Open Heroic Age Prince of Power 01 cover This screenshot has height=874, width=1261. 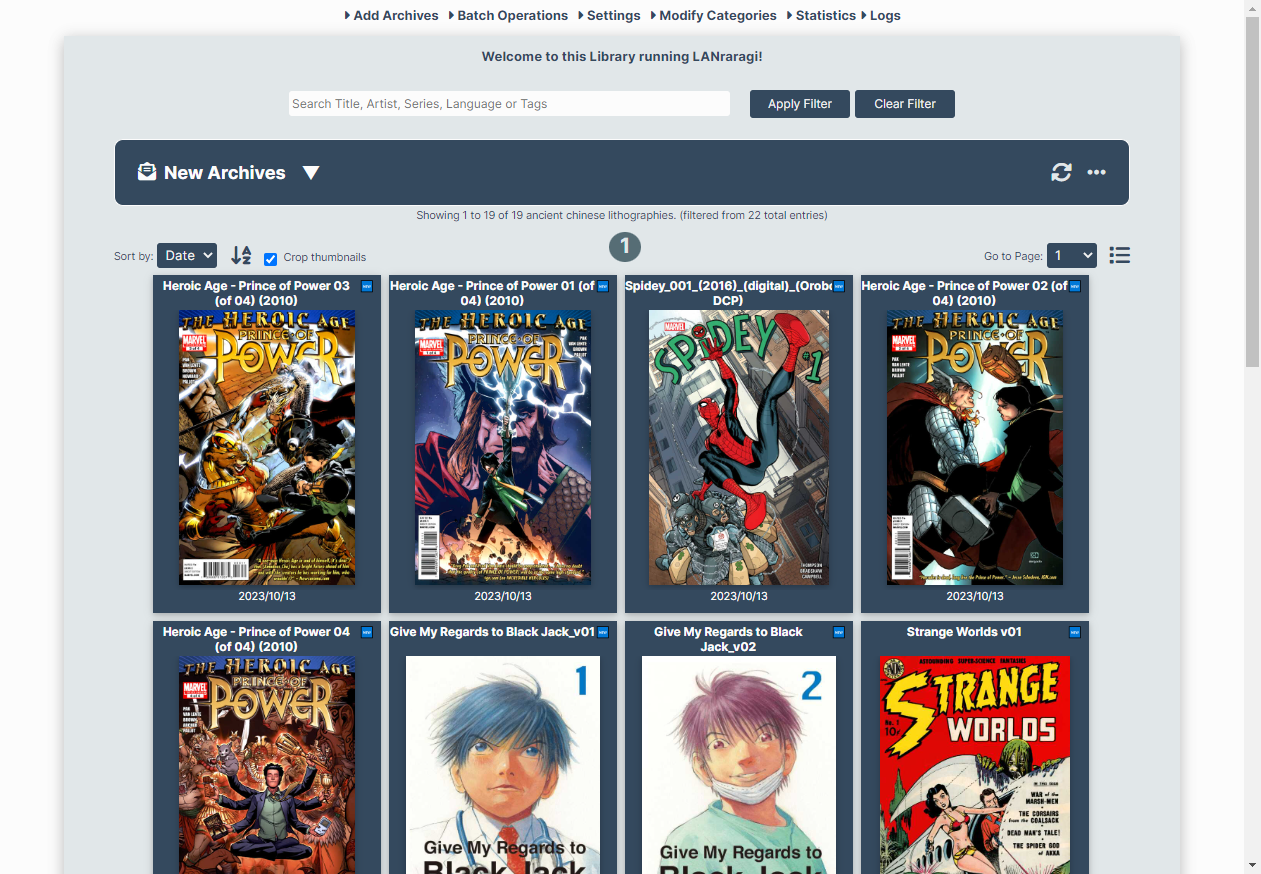(503, 447)
